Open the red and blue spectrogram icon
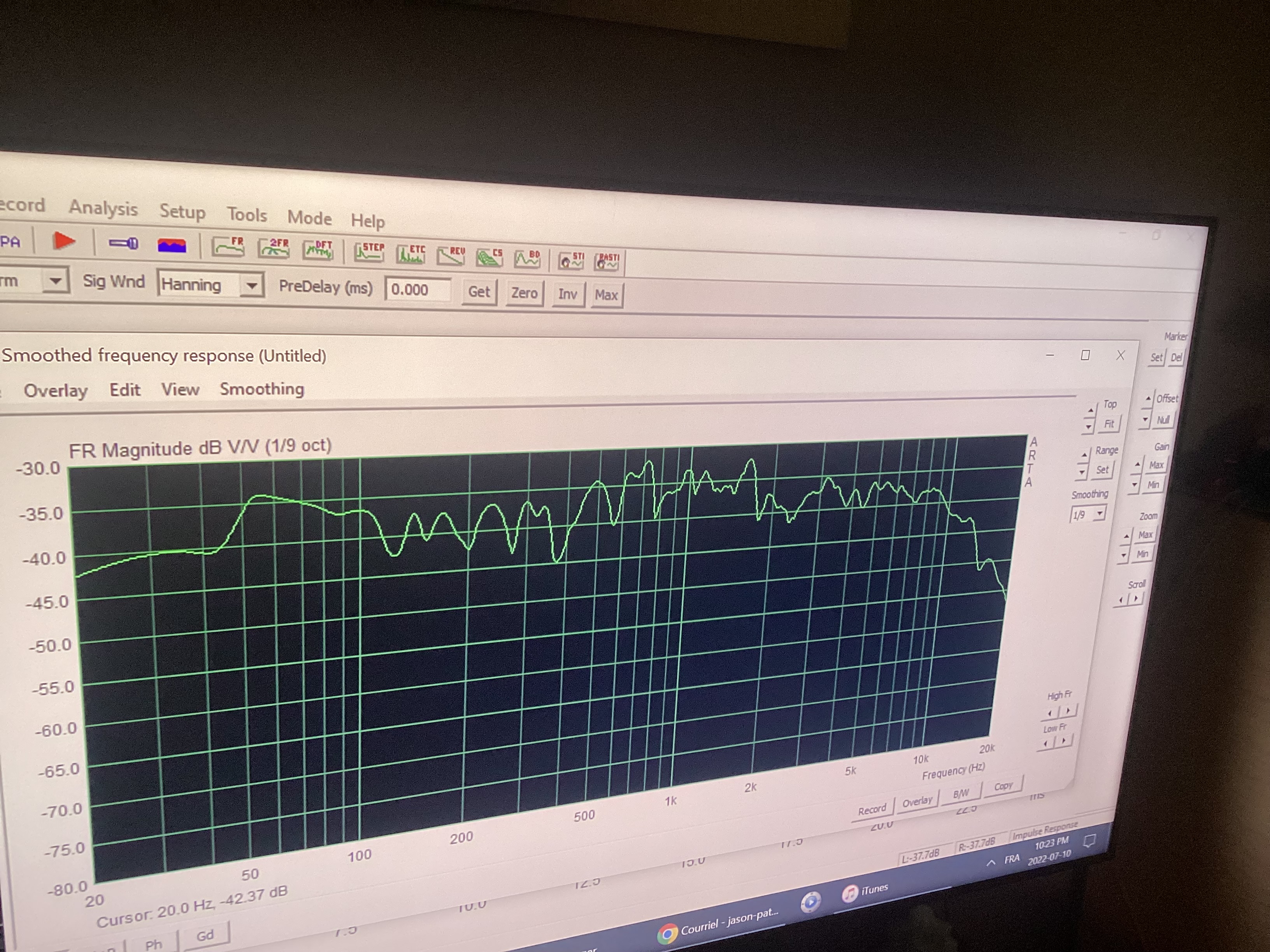Screen dimensions: 1270x952 pyautogui.click(x=172, y=246)
